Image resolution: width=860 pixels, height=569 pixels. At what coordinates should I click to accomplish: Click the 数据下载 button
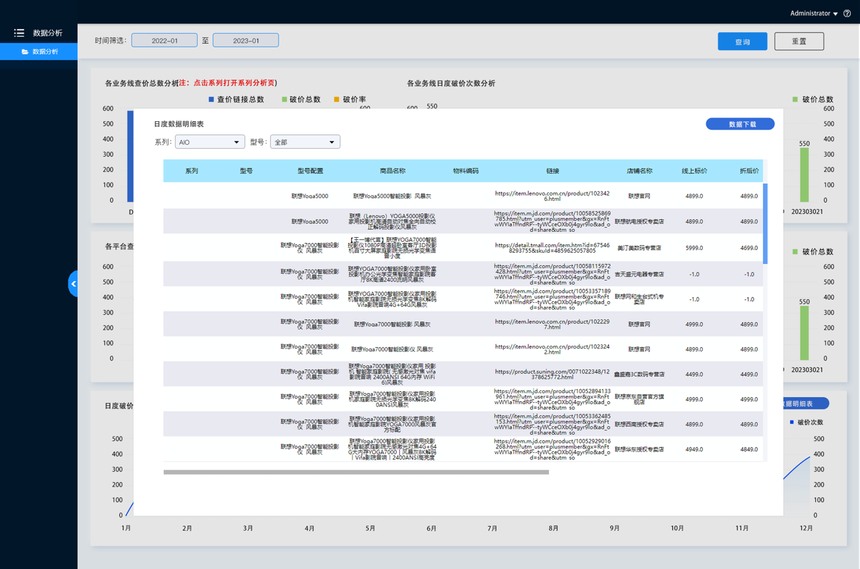point(740,124)
